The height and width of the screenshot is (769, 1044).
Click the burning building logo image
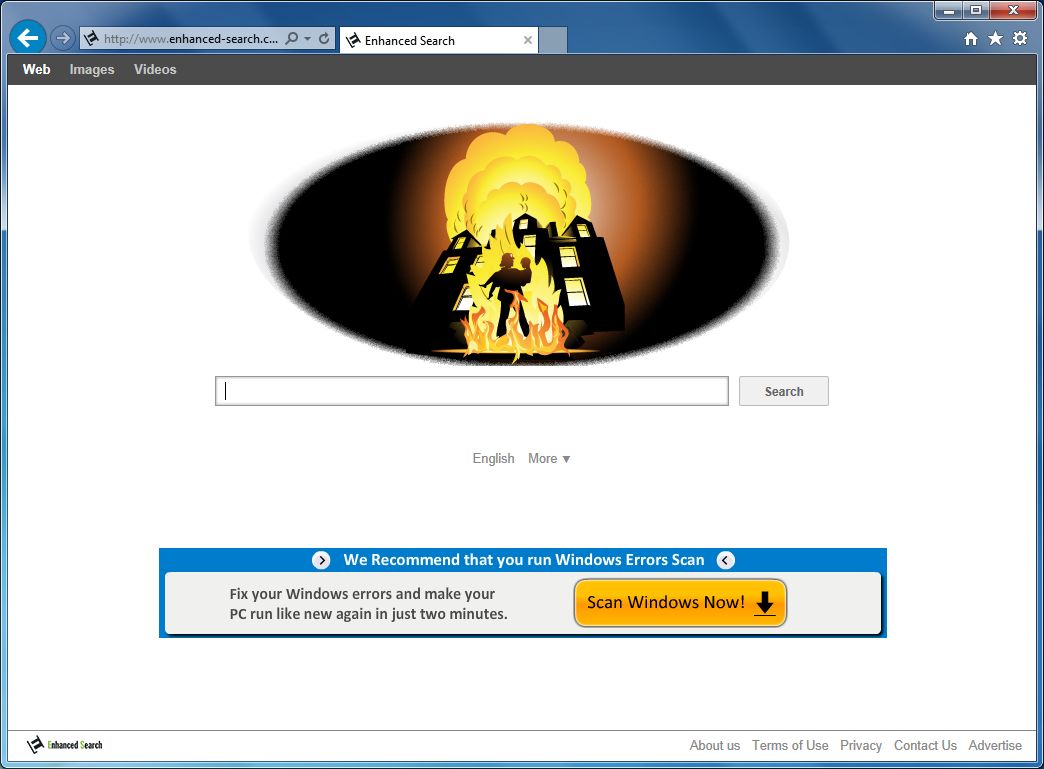click(519, 243)
